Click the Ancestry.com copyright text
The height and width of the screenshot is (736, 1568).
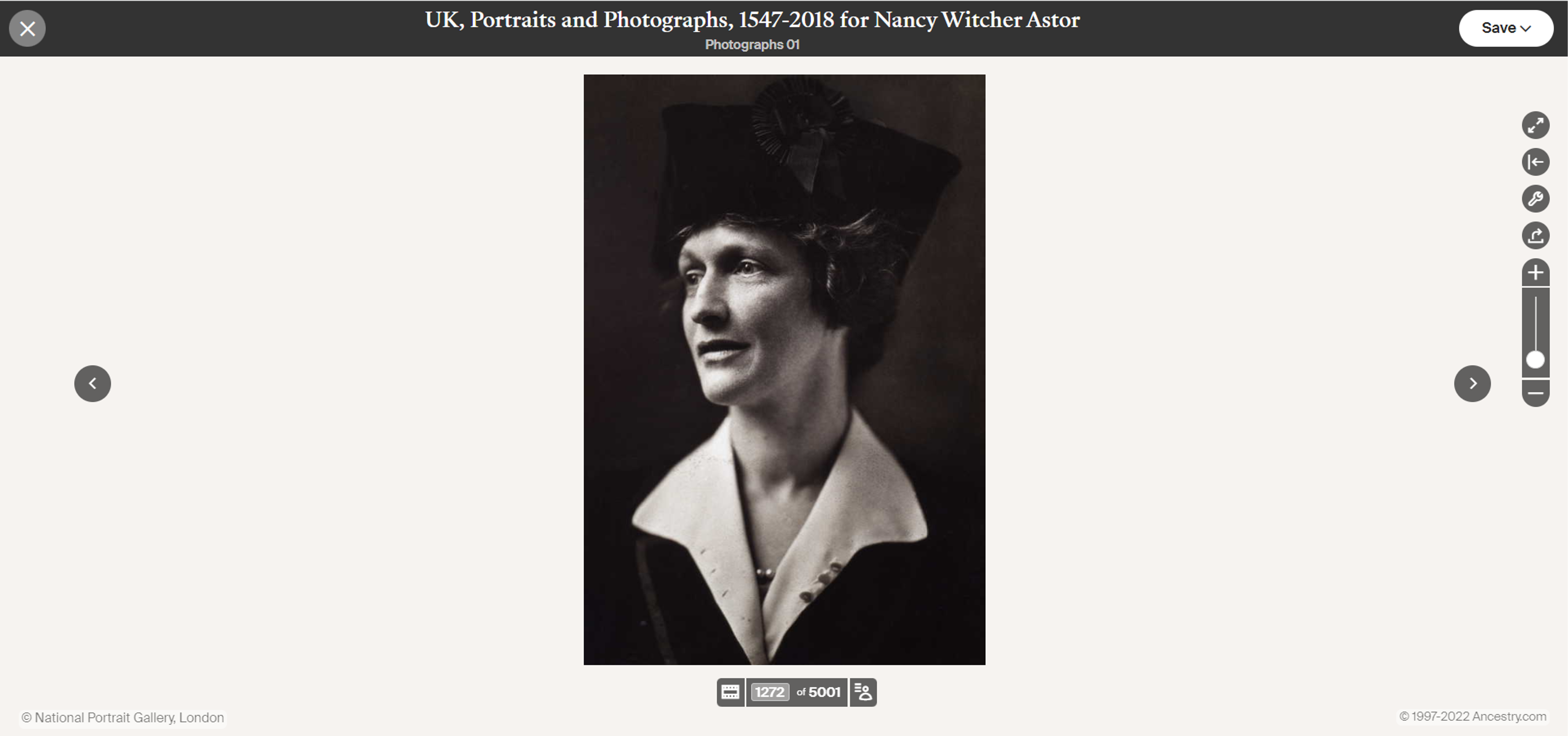pos(1473,717)
